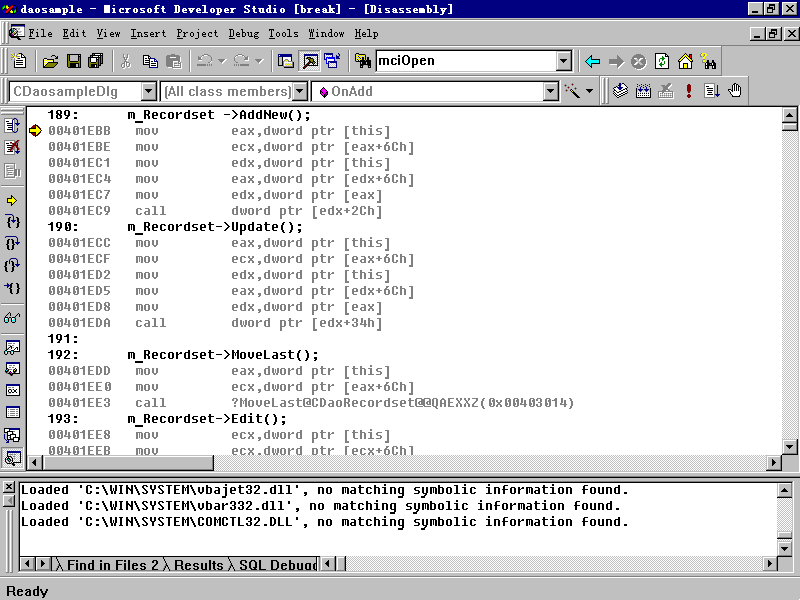
Task: Open the CDaosampleDlg class dropdown arrow
Action: point(148,92)
